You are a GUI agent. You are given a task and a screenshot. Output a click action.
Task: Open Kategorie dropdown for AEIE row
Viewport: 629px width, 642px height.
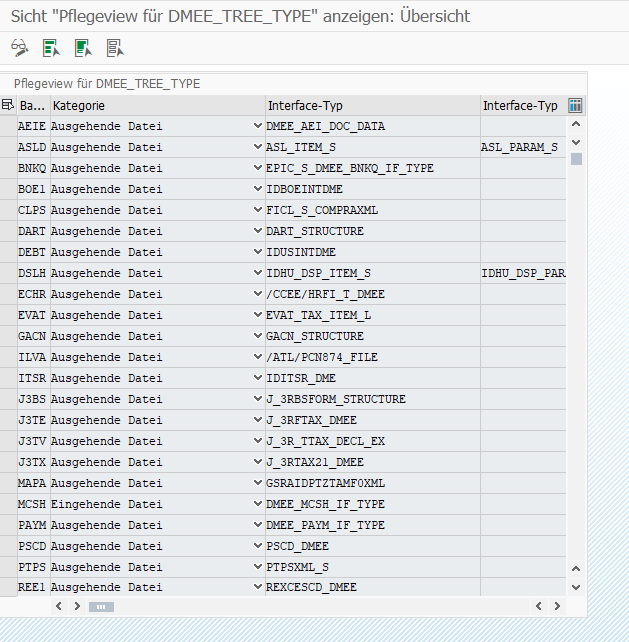pyautogui.click(x=258, y=126)
